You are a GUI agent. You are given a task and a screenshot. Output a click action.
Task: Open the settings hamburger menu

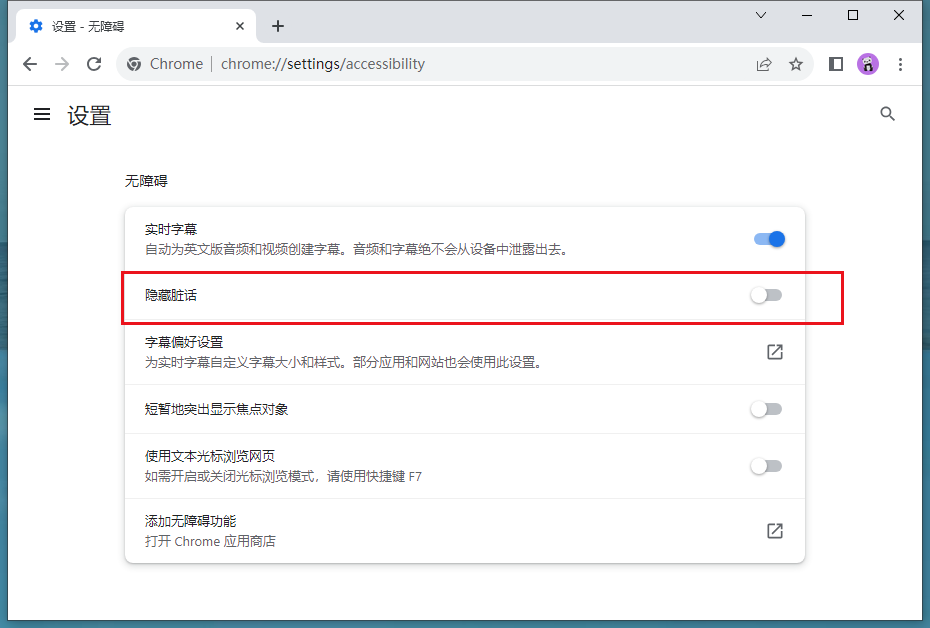pos(42,114)
